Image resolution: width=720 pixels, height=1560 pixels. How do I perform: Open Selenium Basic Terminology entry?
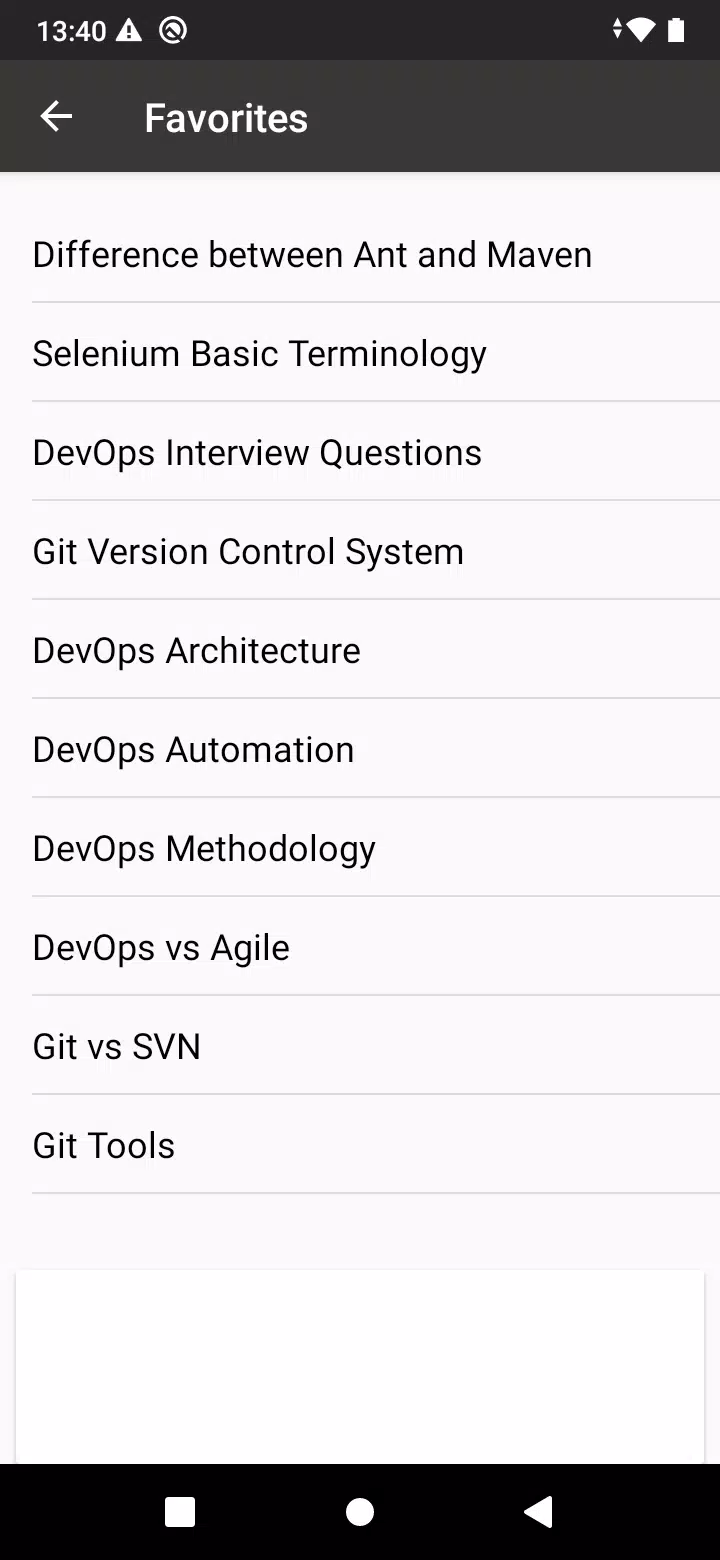360,353
